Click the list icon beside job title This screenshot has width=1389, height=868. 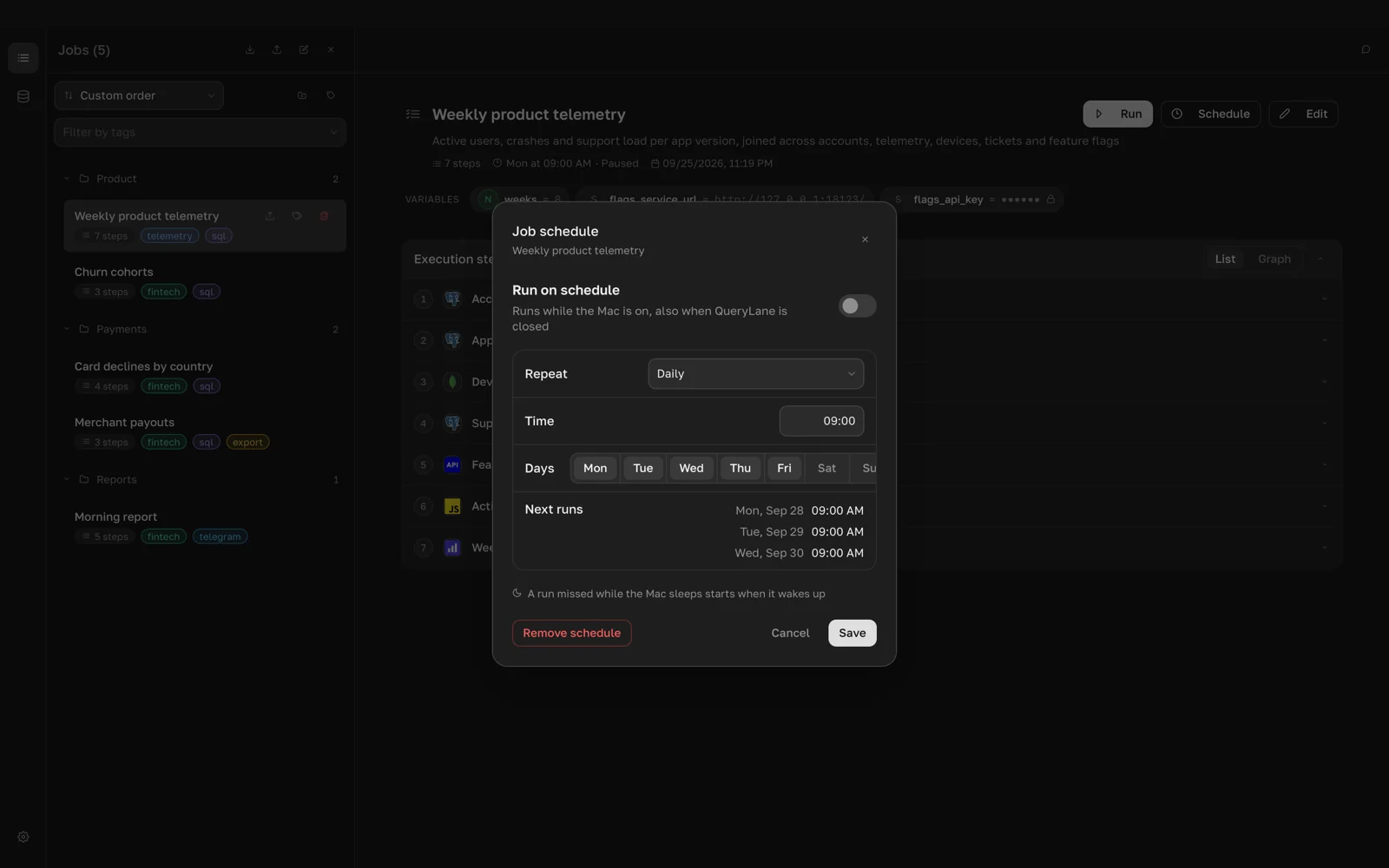click(413, 115)
